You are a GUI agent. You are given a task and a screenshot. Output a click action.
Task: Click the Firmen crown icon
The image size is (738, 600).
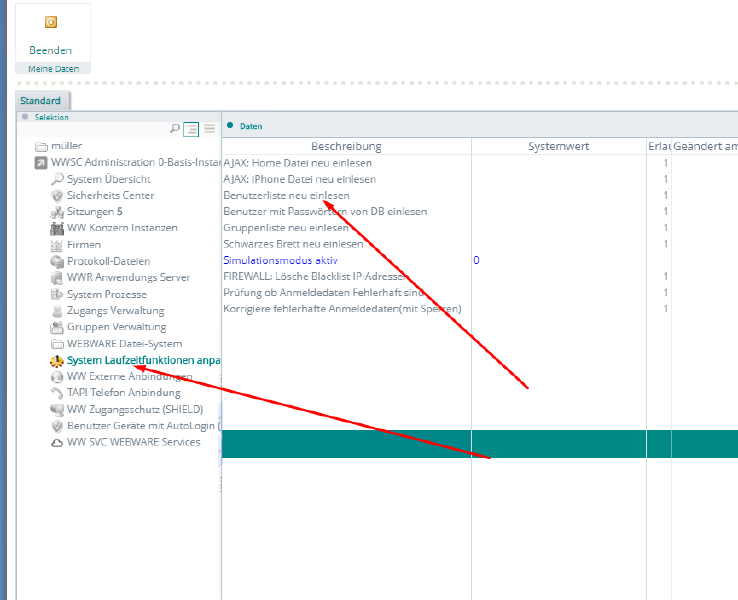pyautogui.click(x=57, y=245)
